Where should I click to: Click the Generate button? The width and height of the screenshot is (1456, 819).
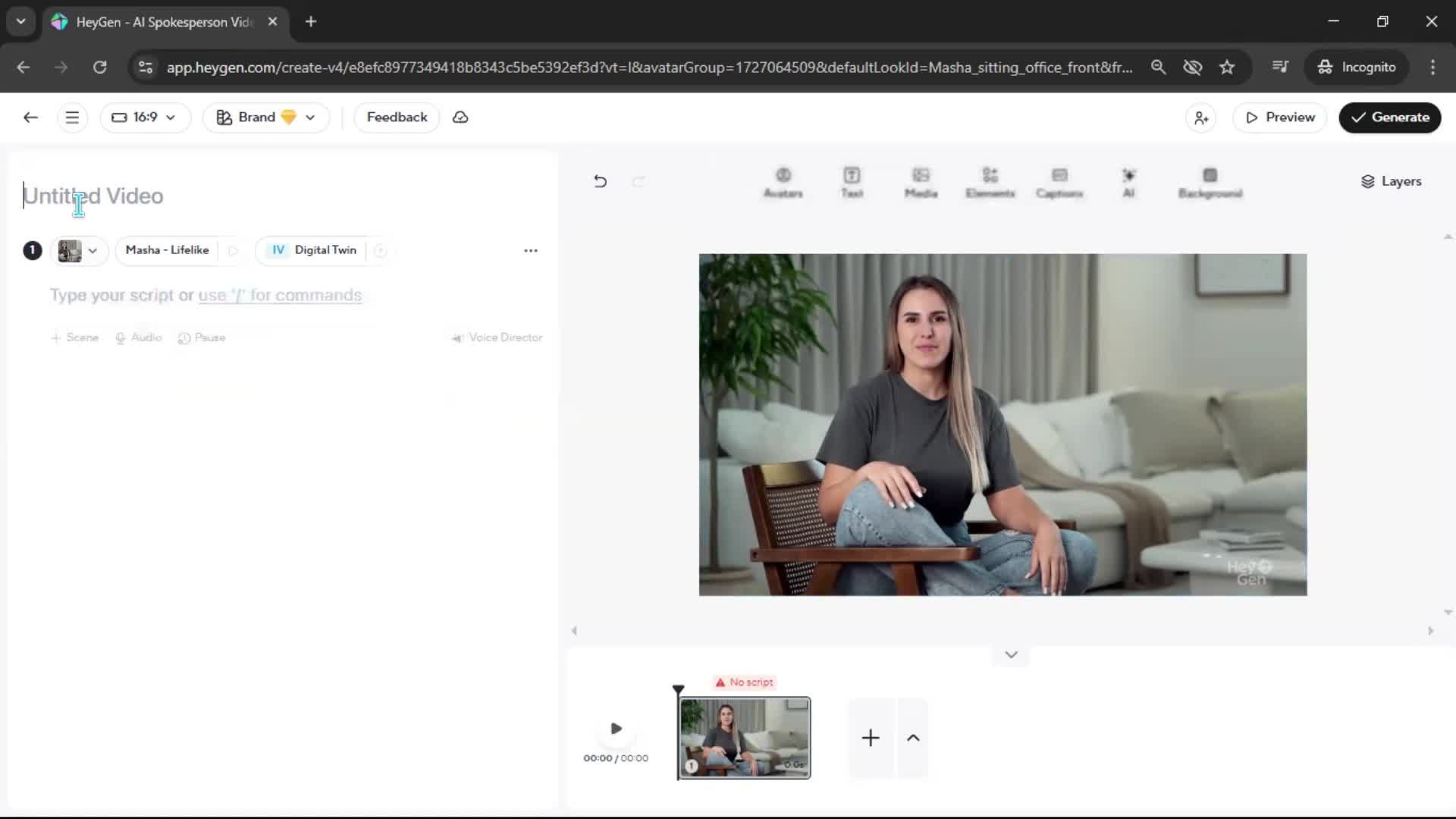(1389, 118)
